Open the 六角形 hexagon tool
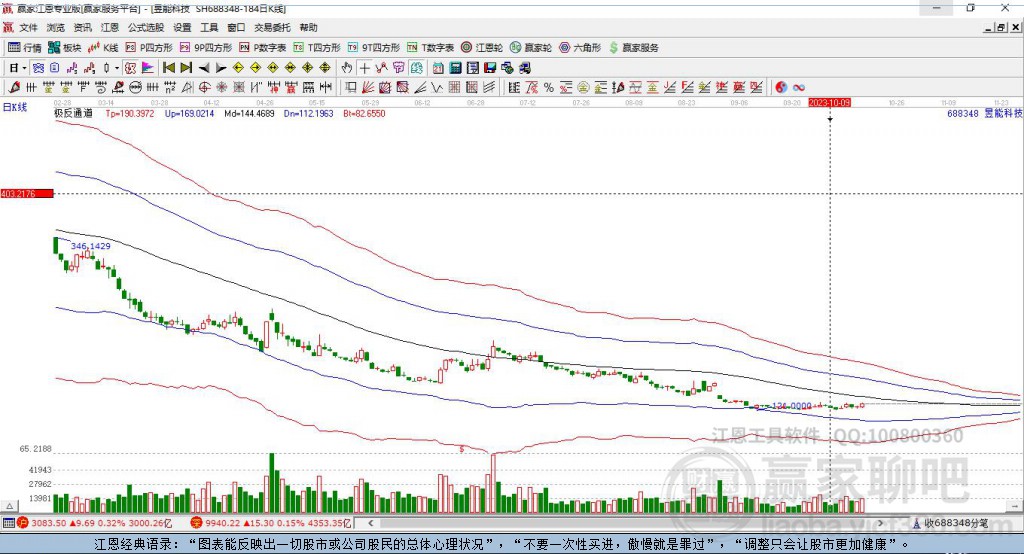1024x554 pixels. [x=580, y=48]
